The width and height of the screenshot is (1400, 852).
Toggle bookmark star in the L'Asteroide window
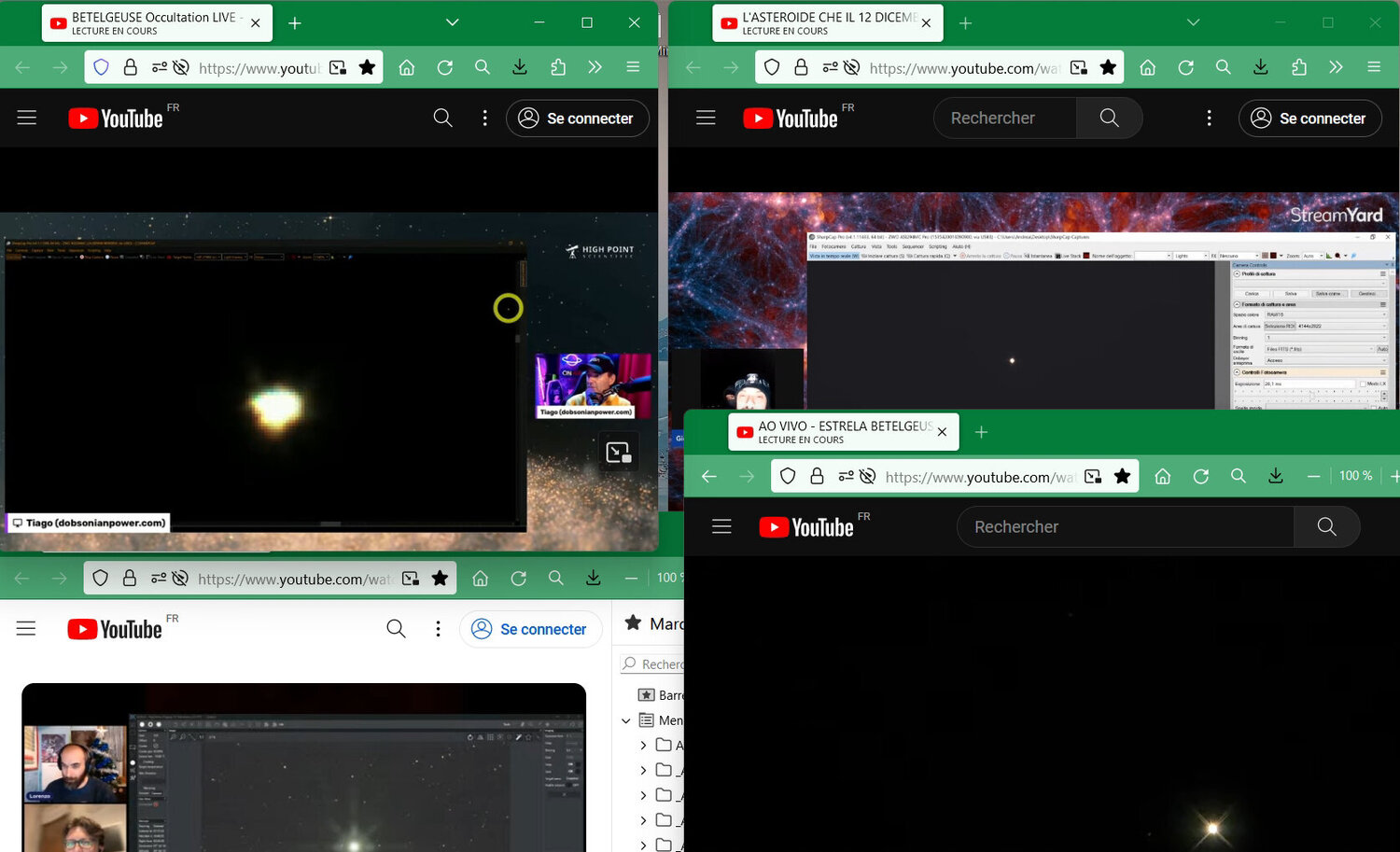[1108, 67]
